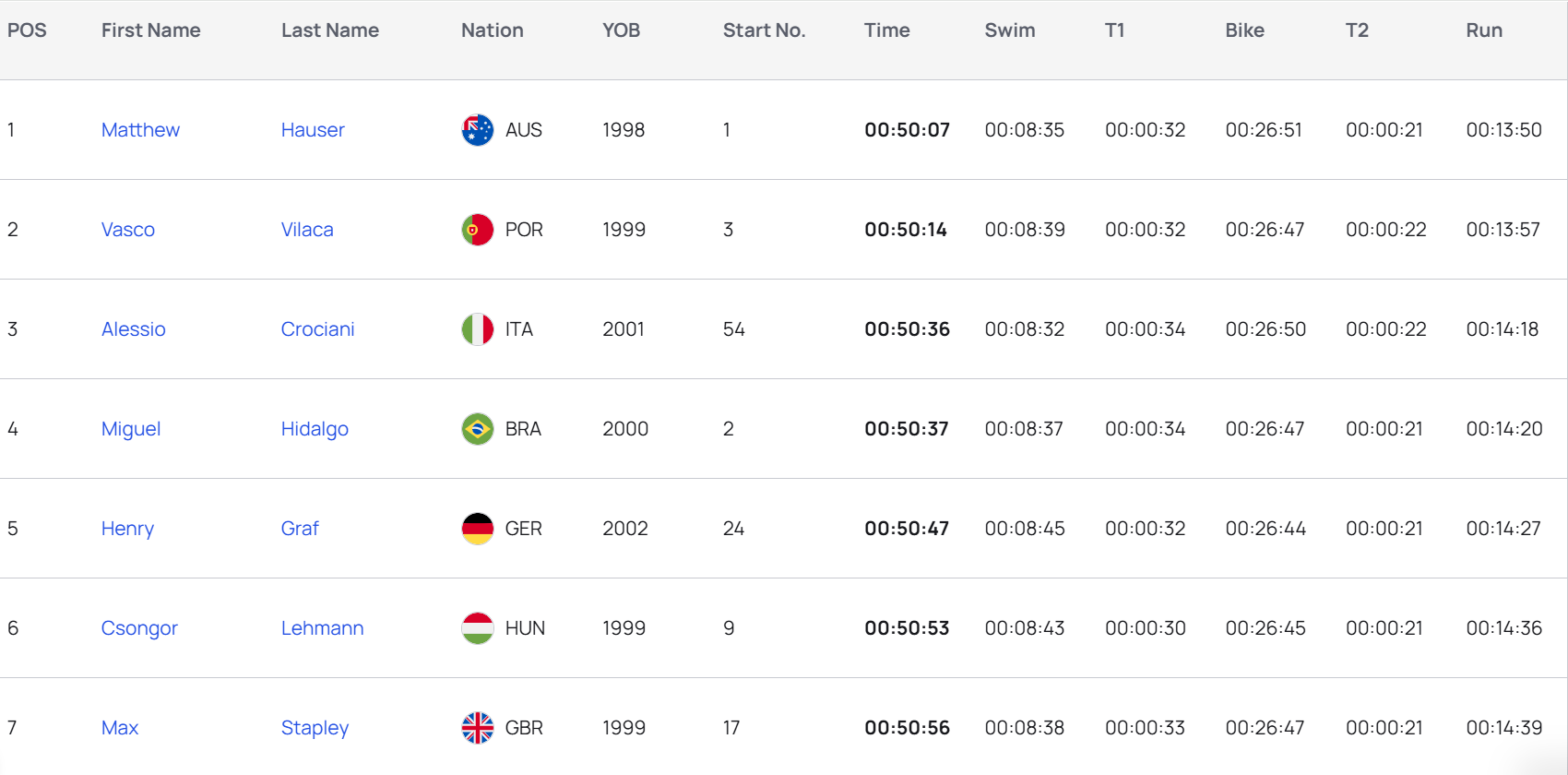
Task: Click the German flag icon
Action: [x=478, y=529]
